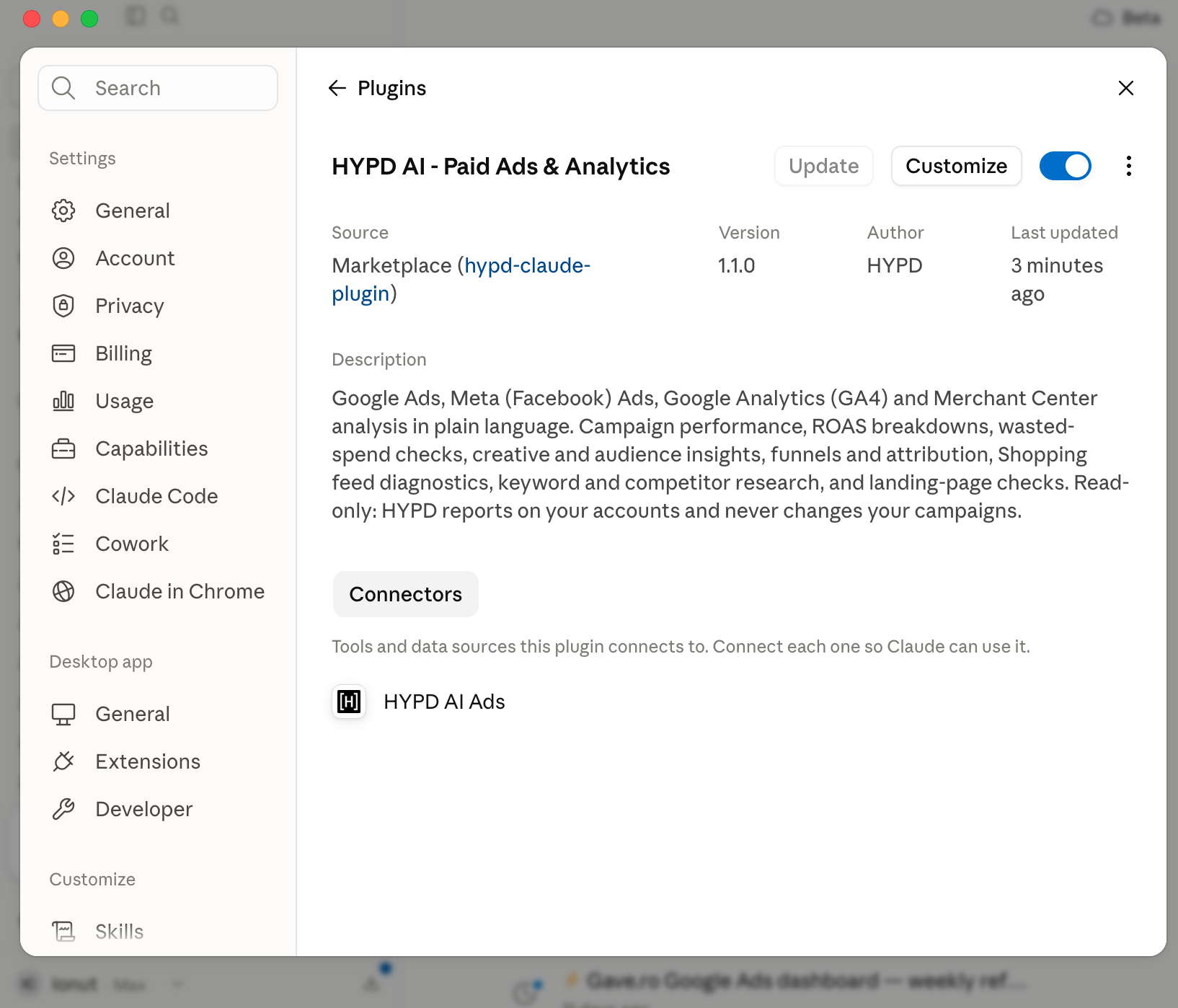Click the search icon in background title bar
The height and width of the screenshot is (1008, 1178).
tap(169, 15)
